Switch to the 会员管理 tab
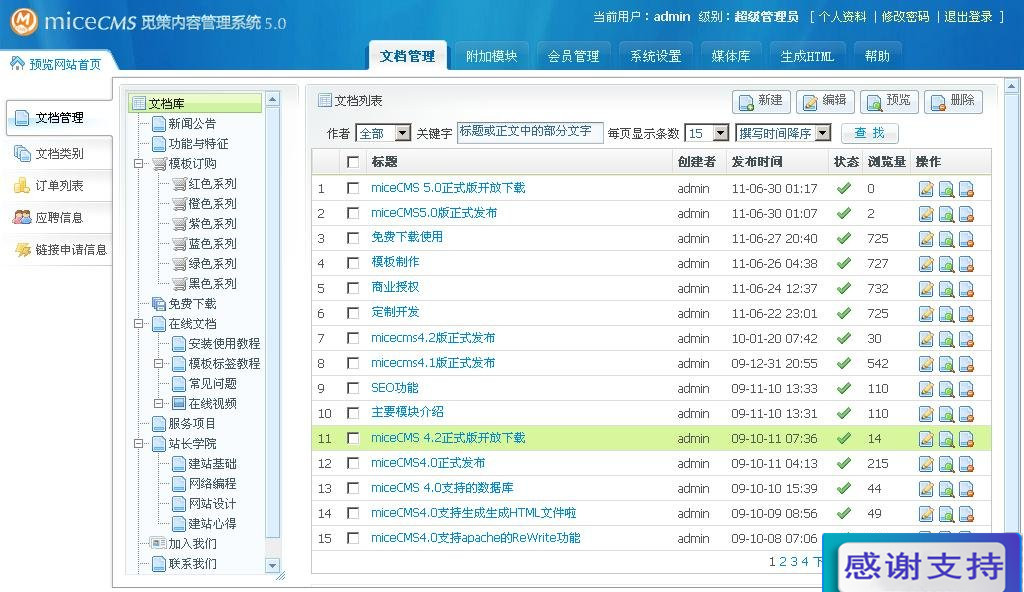 pos(573,56)
